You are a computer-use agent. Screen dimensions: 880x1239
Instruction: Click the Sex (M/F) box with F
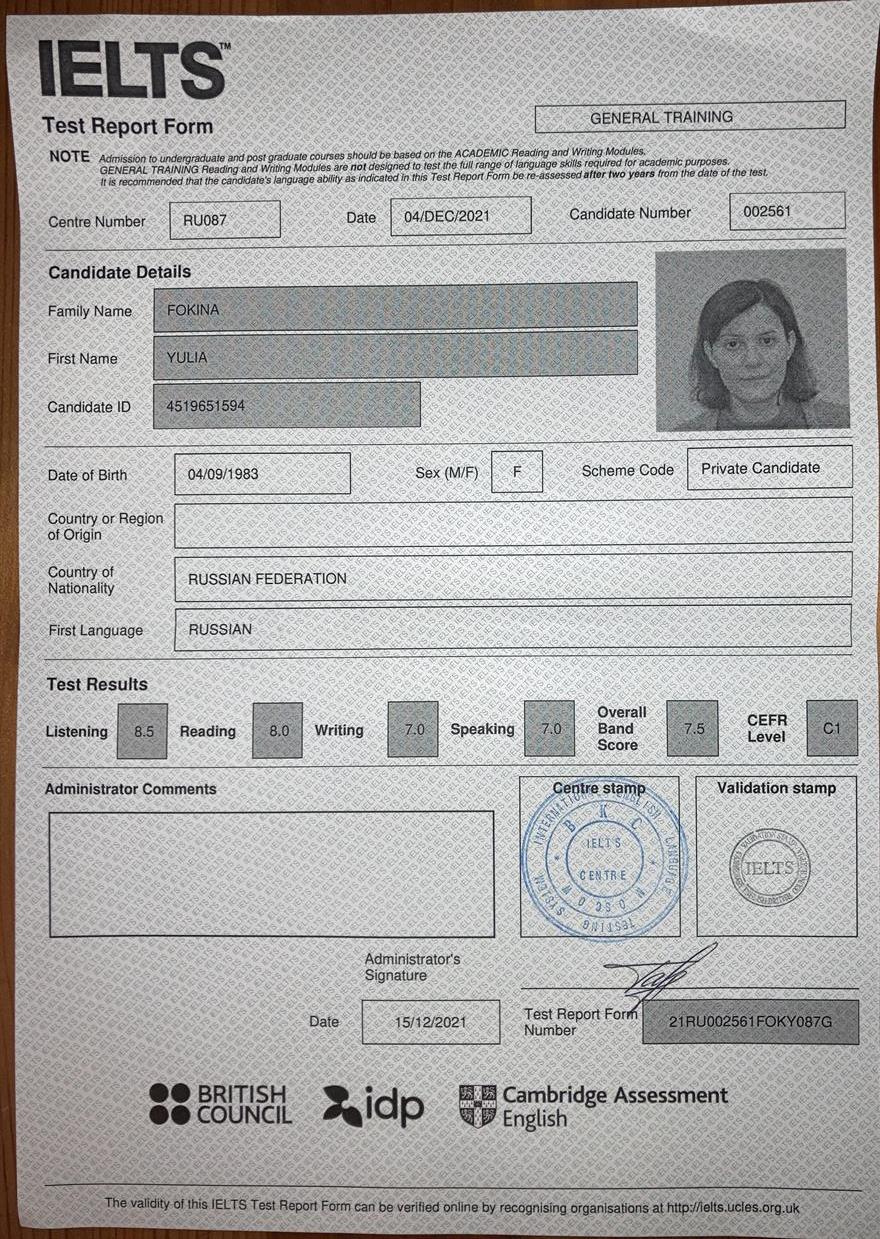517,471
